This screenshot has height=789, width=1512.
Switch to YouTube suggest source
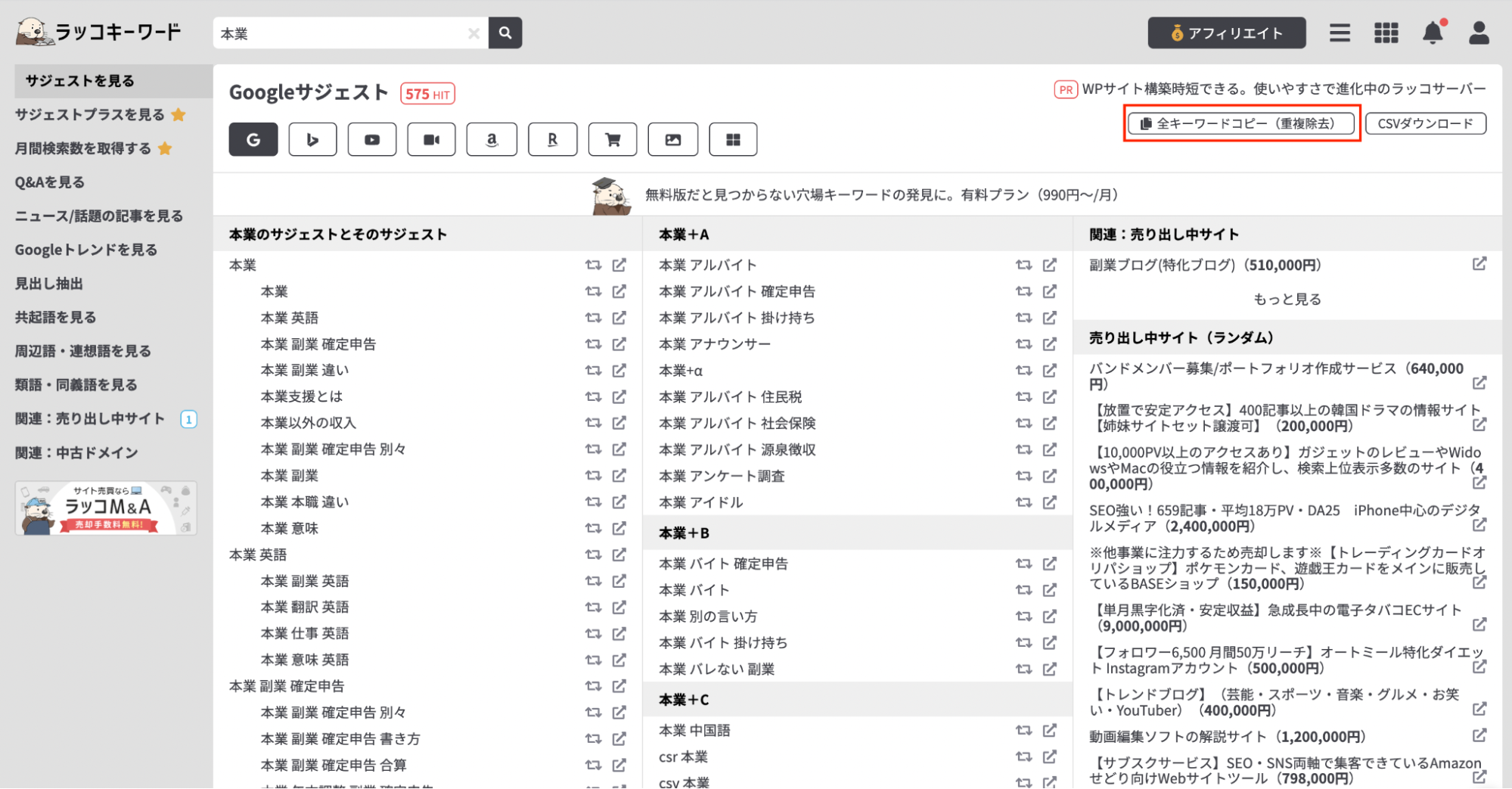(372, 139)
